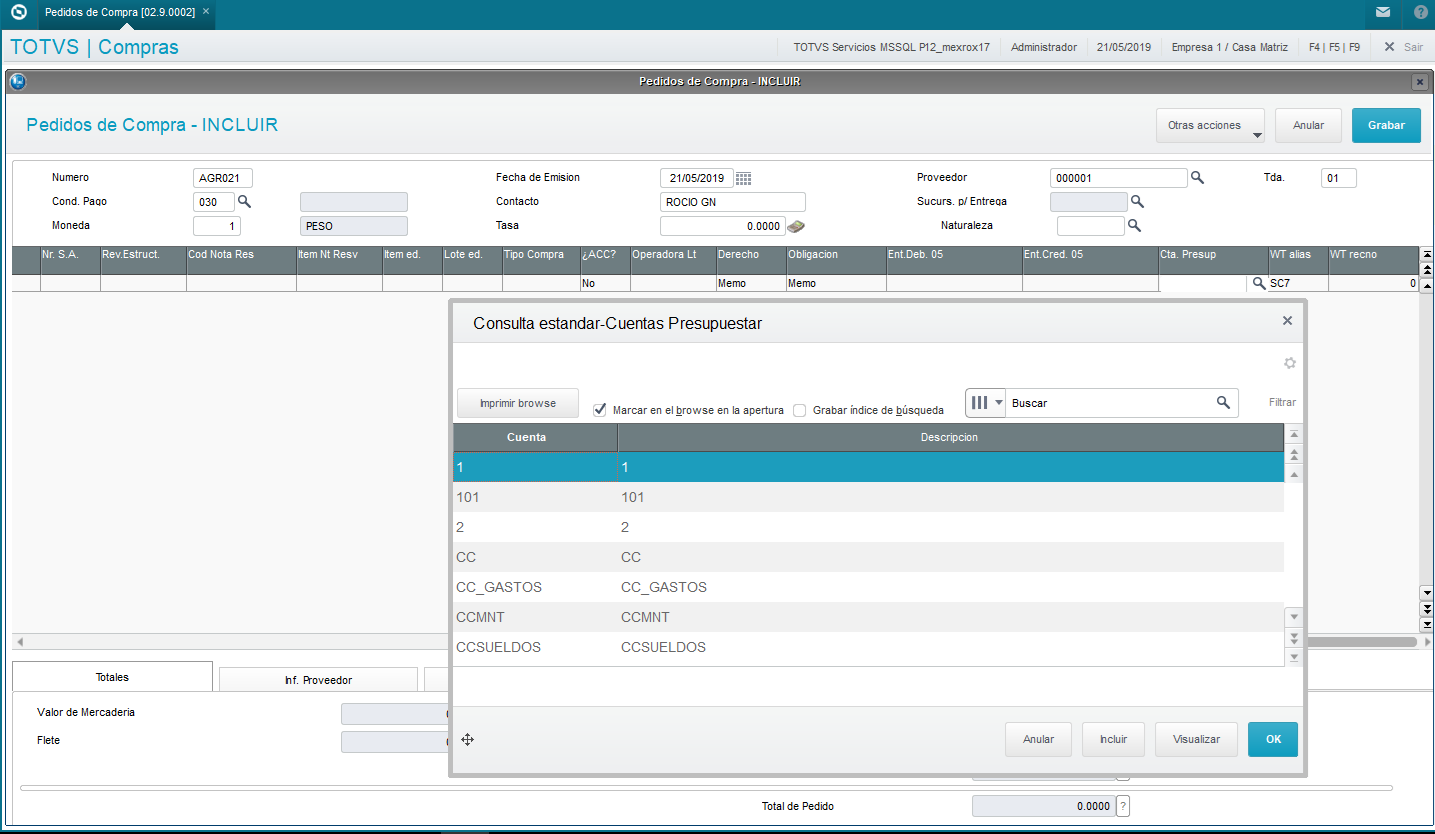The image size is (1435, 834).
Task: Open the Sucurs. p/ Entrega lookup magnifier
Action: [x=1136, y=201]
